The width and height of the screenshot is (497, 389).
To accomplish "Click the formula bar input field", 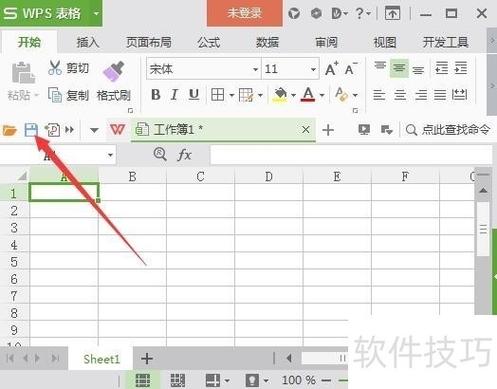I will [x=351, y=155].
